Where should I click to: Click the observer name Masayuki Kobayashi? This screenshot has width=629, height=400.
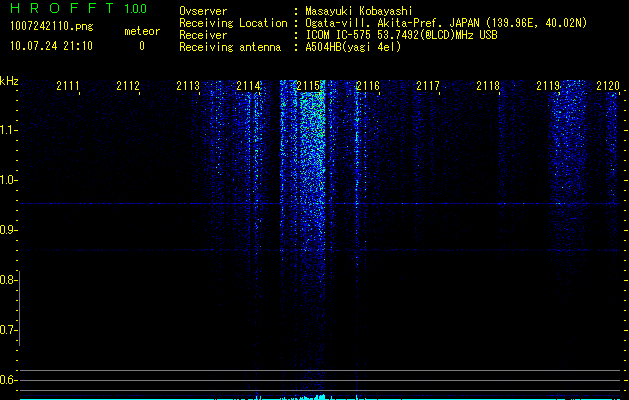pyautogui.click(x=359, y=11)
